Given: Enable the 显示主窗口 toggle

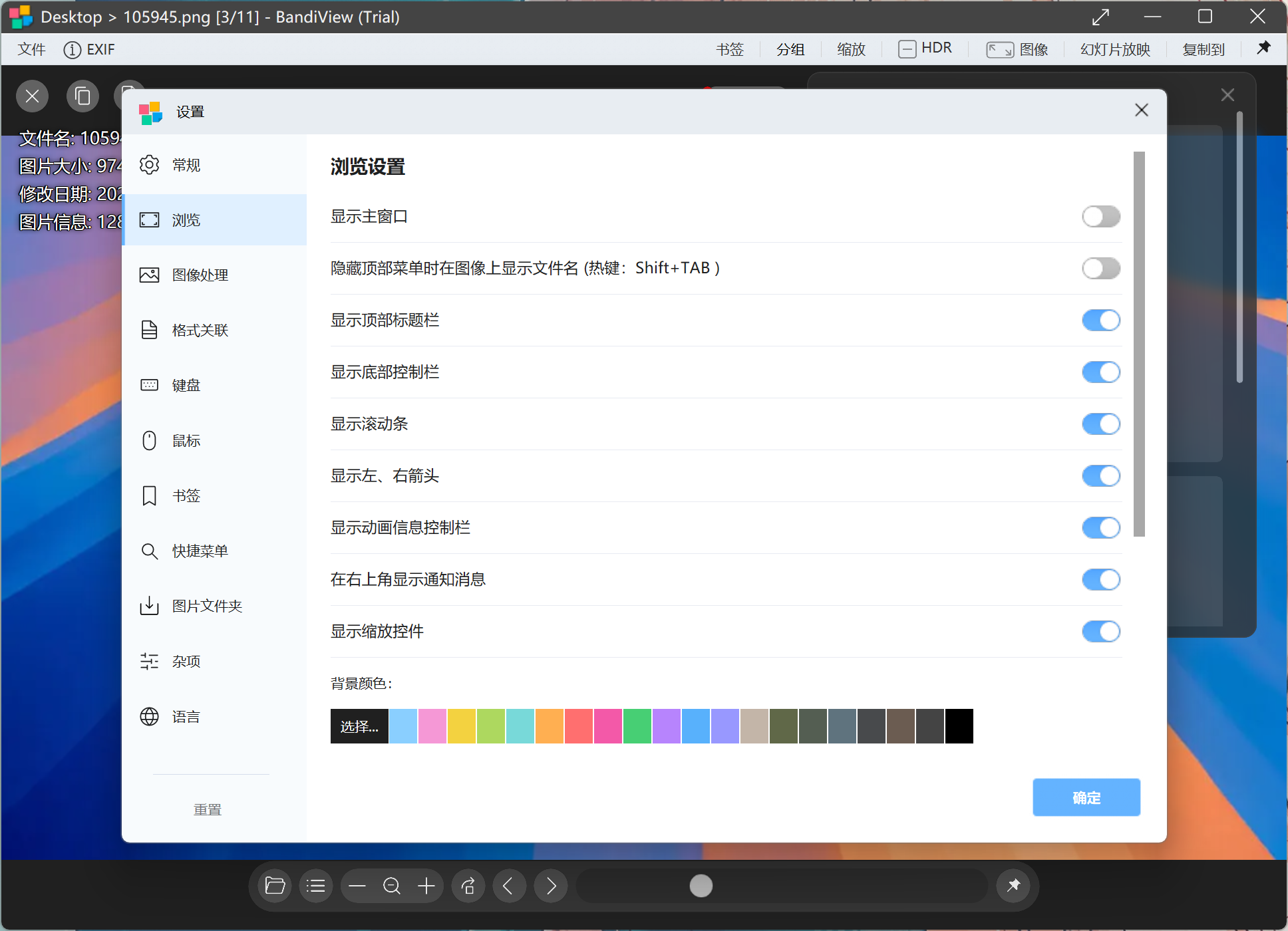Looking at the screenshot, I should tap(1101, 217).
